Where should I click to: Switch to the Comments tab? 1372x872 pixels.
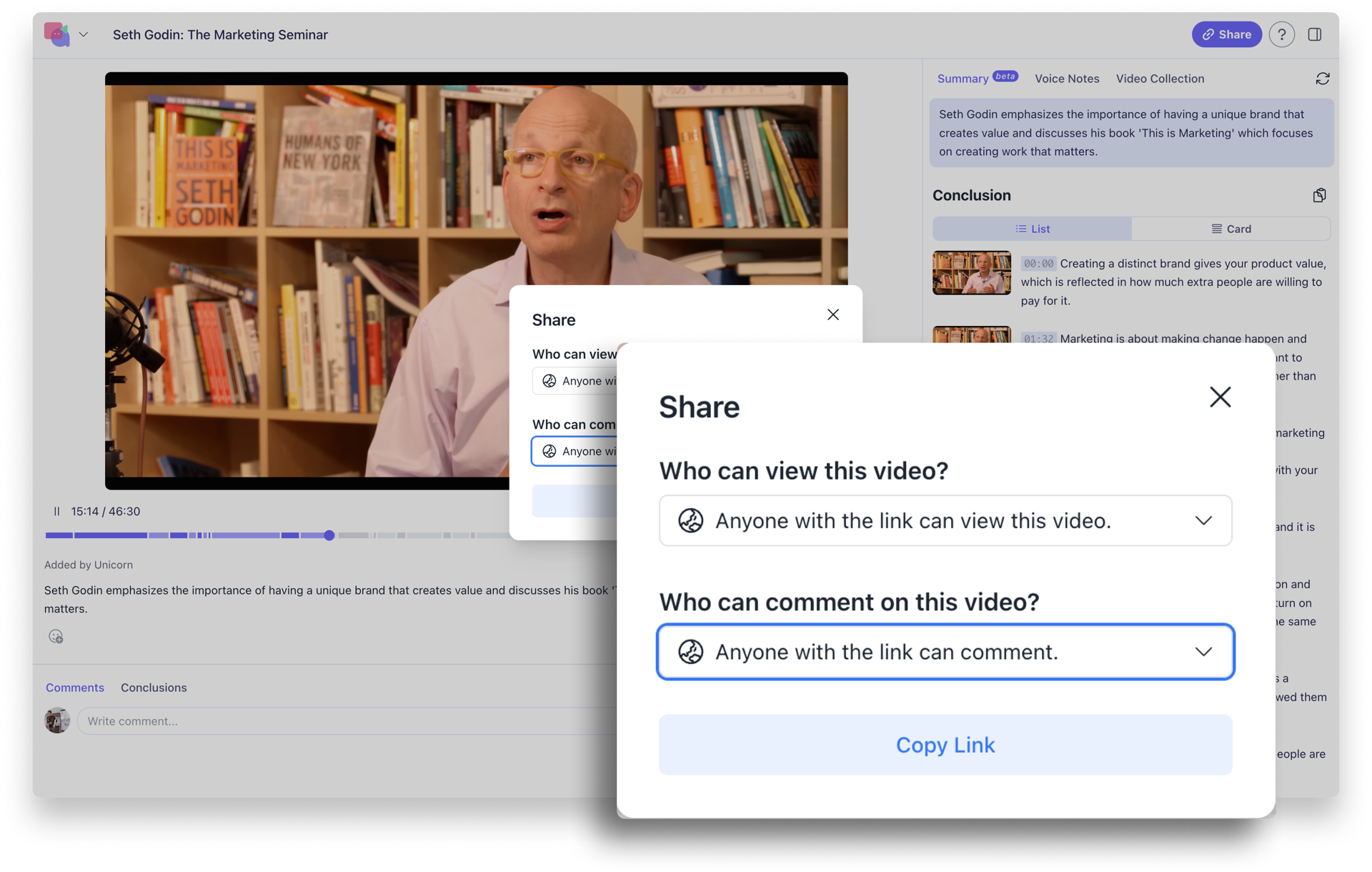click(75, 688)
